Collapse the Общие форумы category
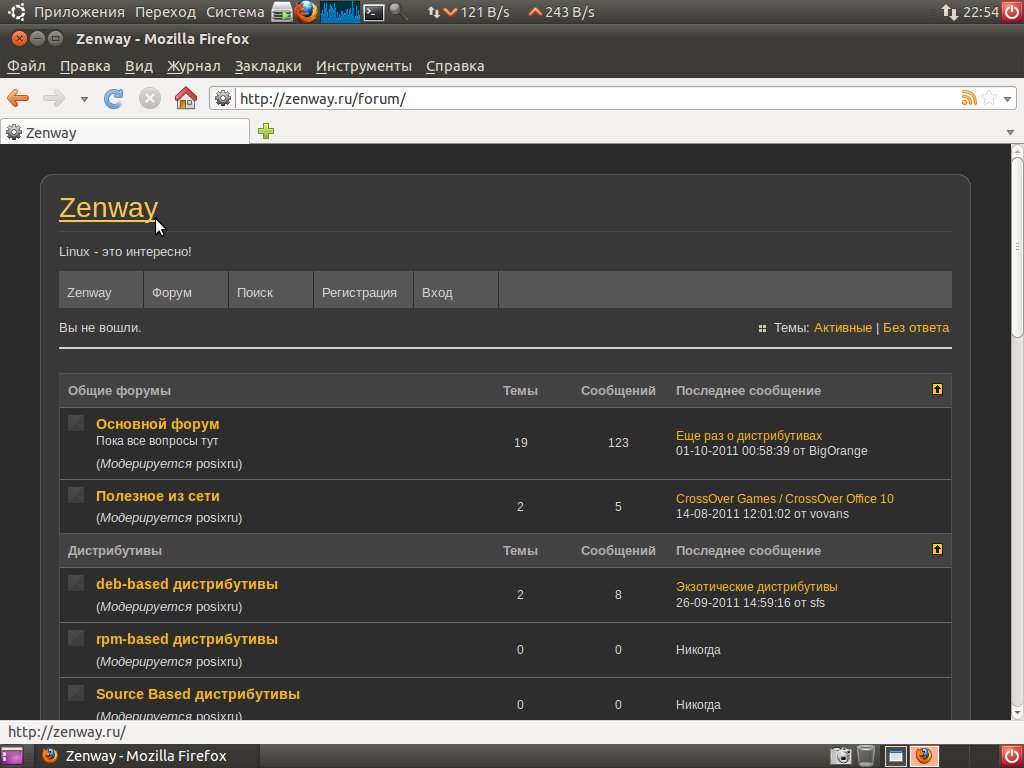 [937, 389]
